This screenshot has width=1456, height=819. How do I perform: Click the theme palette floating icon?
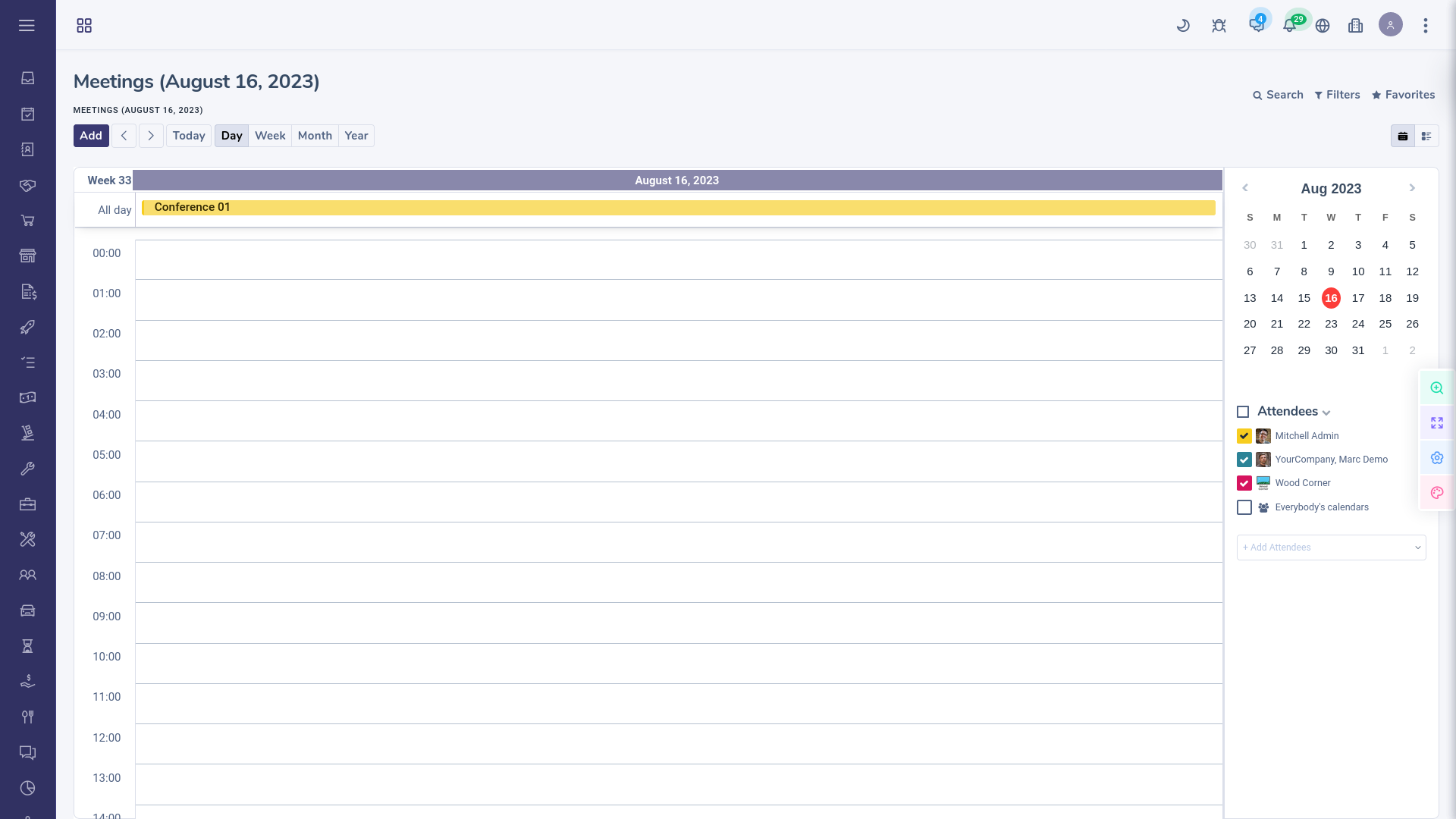point(1436,493)
